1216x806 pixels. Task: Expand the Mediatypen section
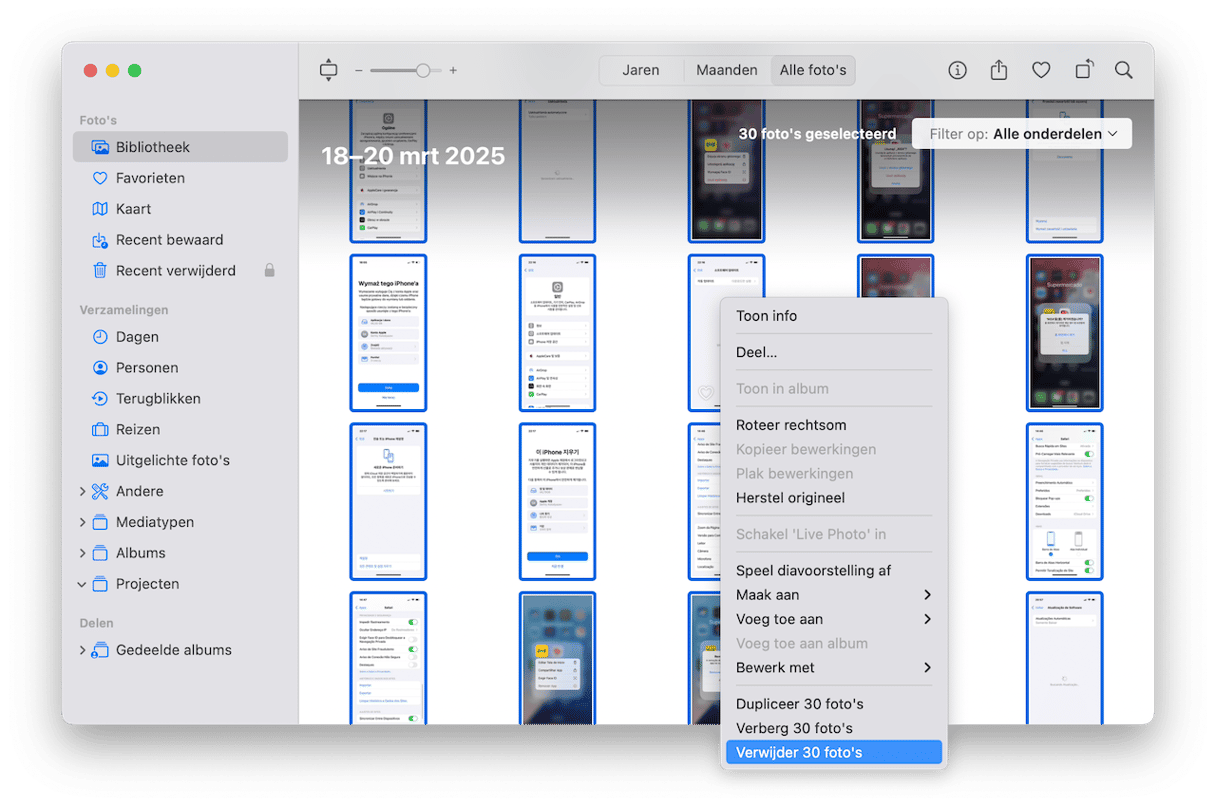click(82, 522)
